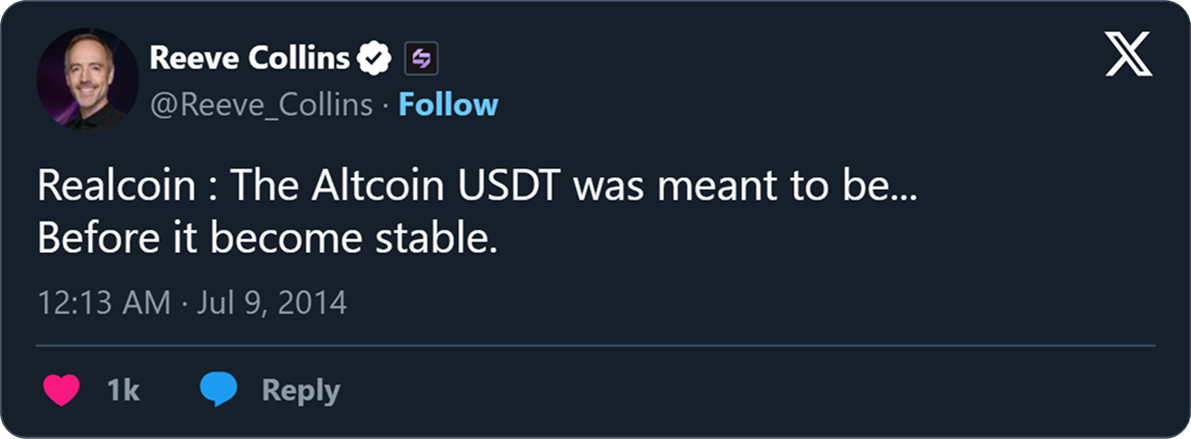Click the Reply text label
Screen dimensions: 1191x439
tap(300, 391)
